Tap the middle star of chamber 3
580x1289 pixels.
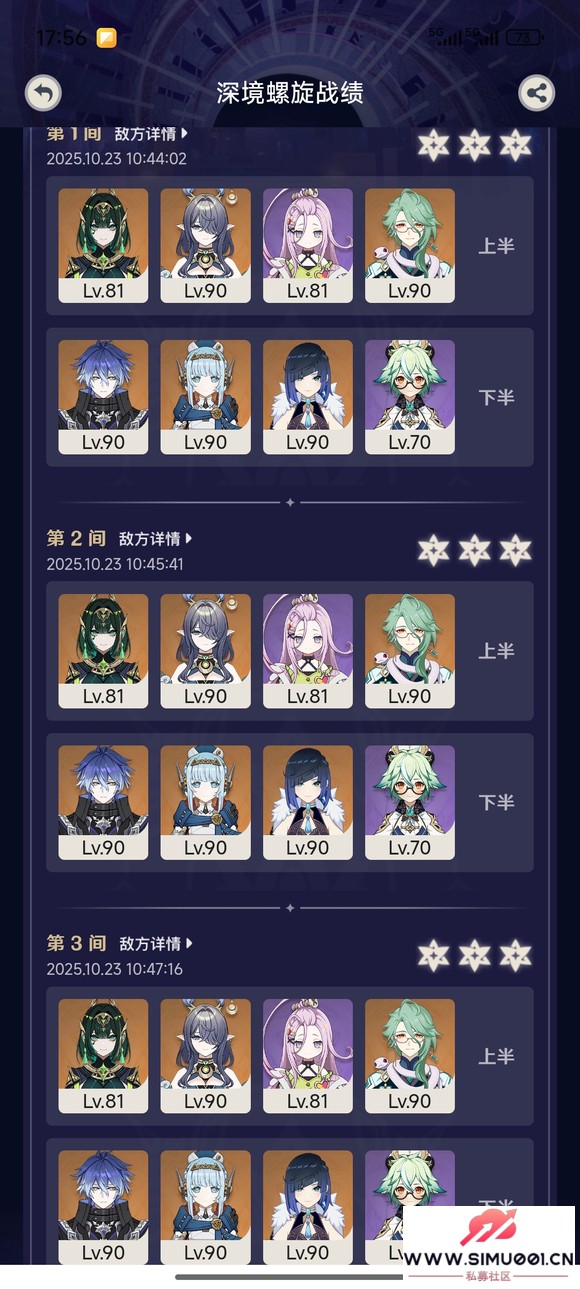click(474, 955)
